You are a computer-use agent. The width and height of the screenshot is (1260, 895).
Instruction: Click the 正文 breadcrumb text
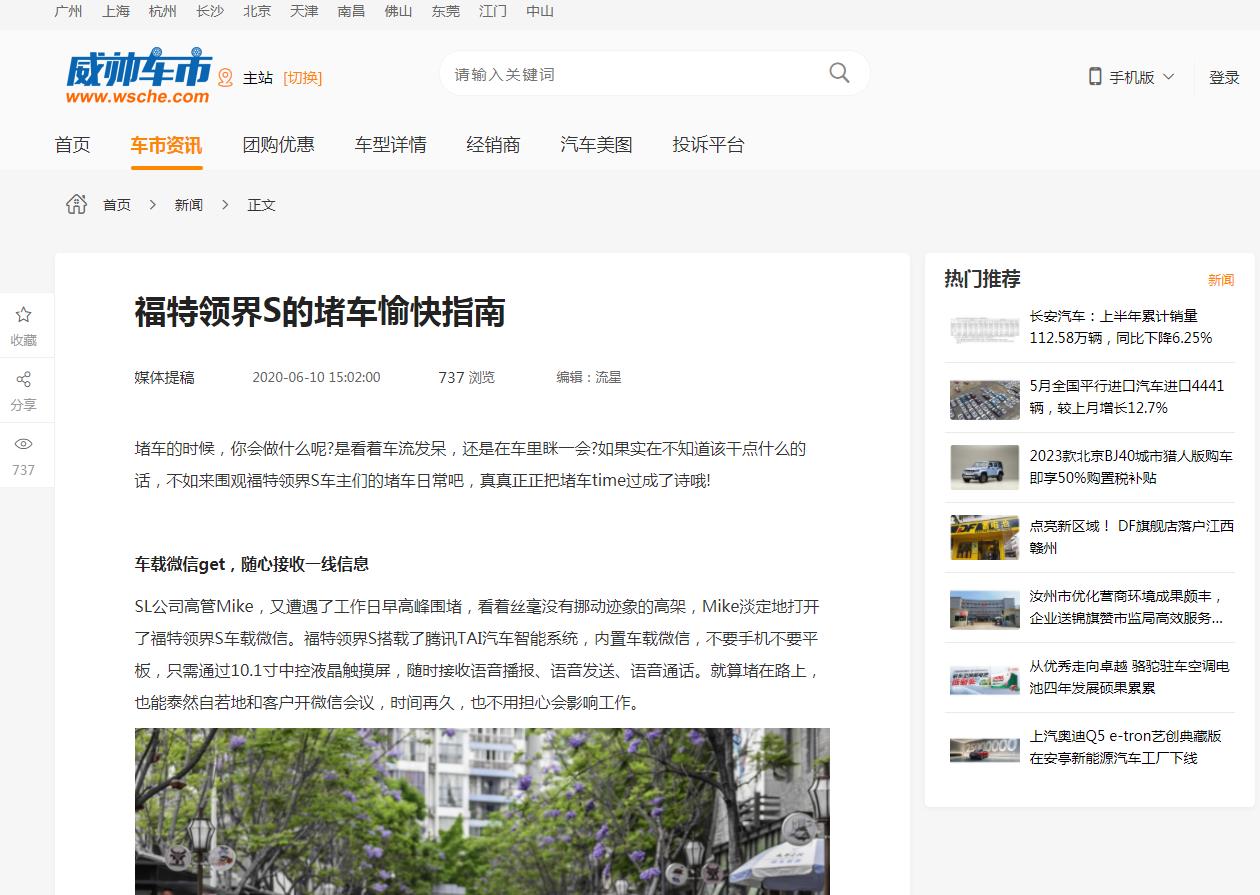[x=262, y=204]
